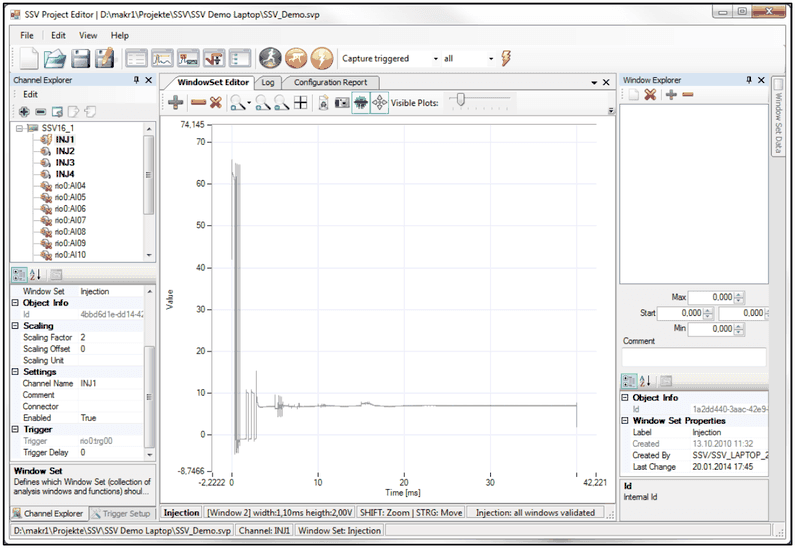The height and width of the screenshot is (549, 795).
Task: Open the window list view icon
Action: click(136, 59)
